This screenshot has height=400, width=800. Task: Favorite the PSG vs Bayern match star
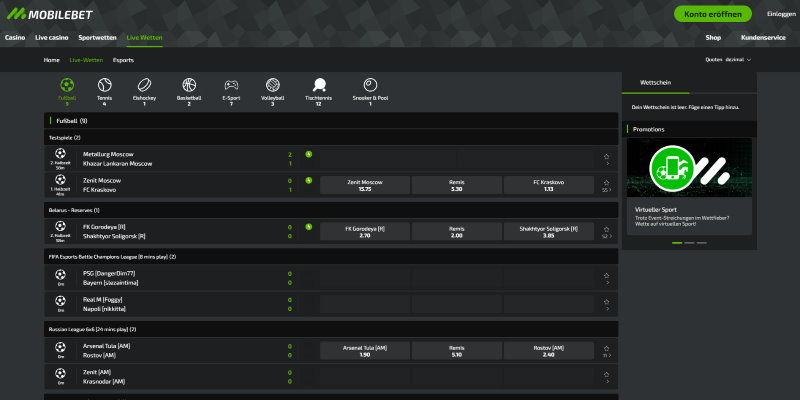(x=607, y=276)
